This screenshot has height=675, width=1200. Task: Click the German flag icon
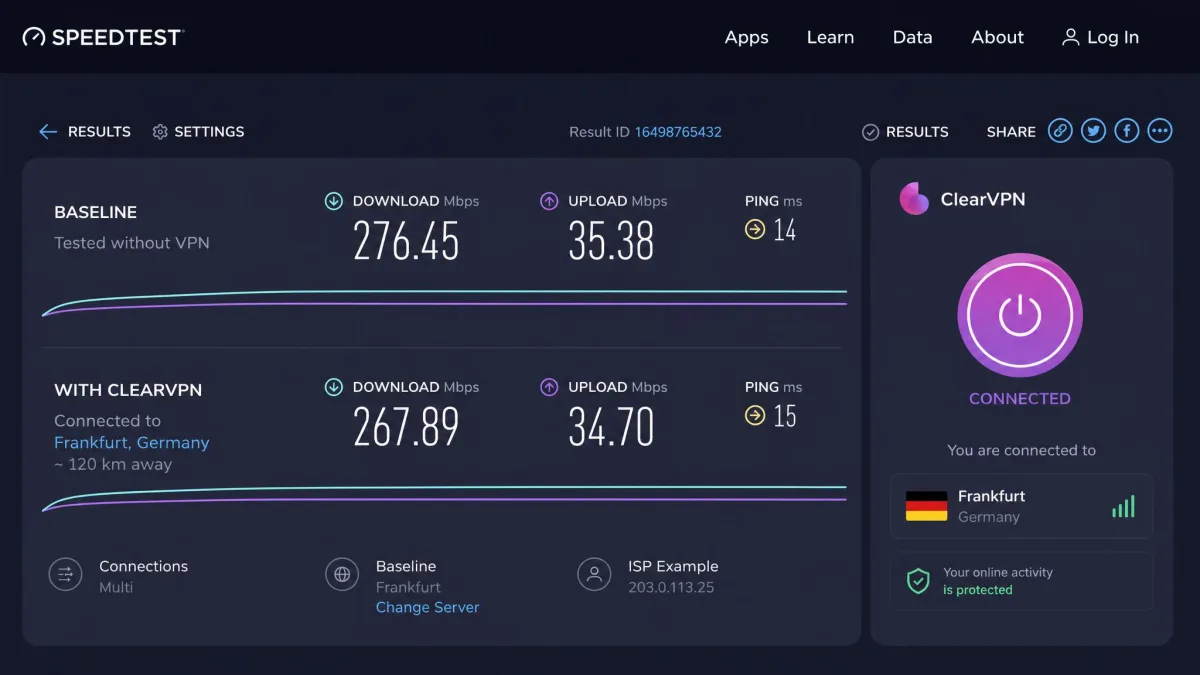[926, 506]
